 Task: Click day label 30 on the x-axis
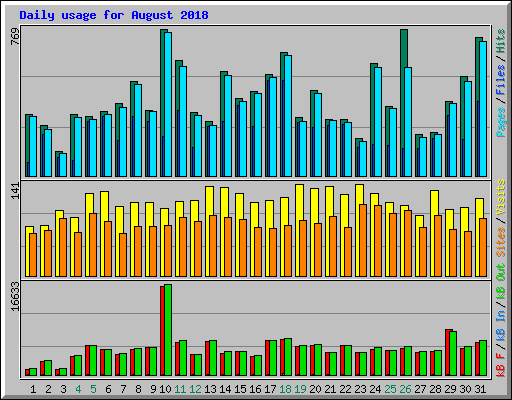coord(465,389)
